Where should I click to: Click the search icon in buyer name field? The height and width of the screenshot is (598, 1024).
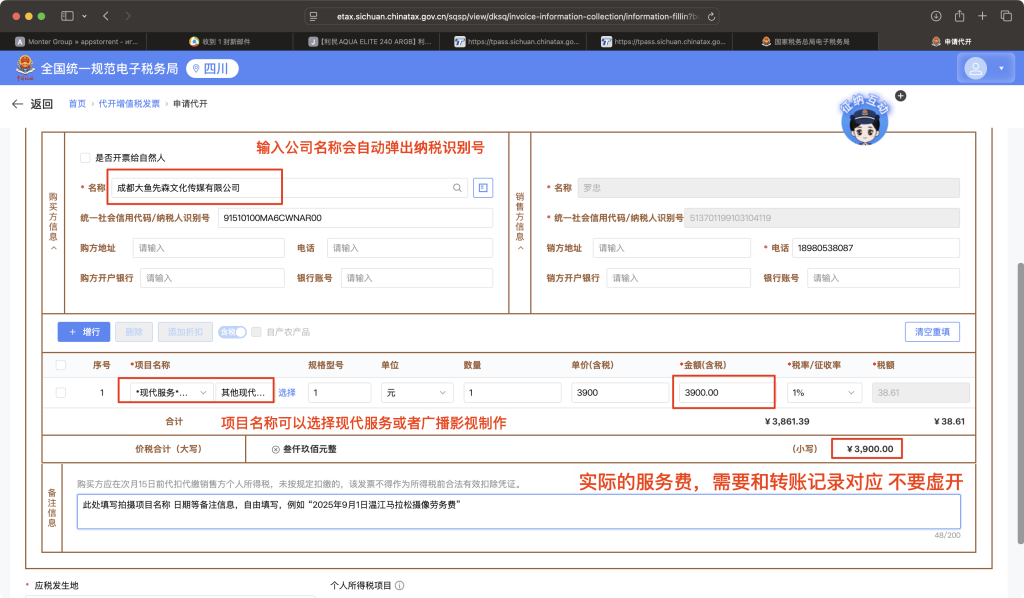point(457,187)
